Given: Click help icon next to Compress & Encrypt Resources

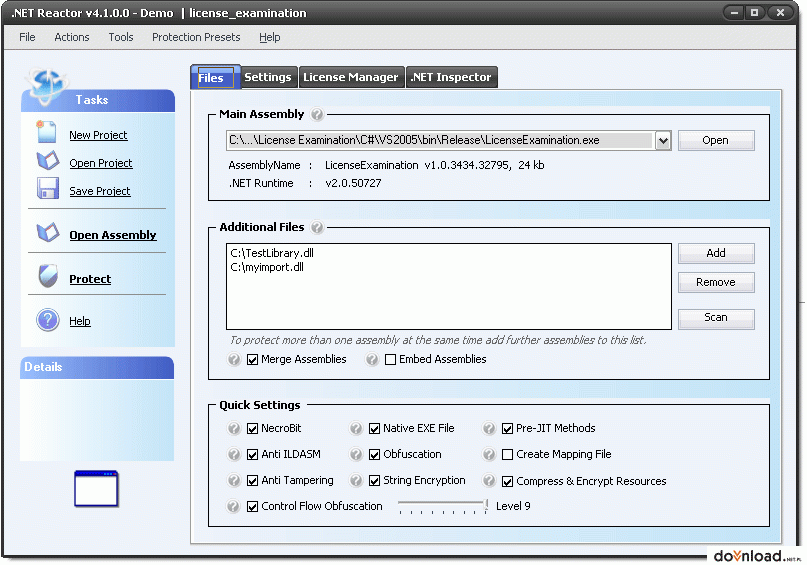Looking at the screenshot, I should point(489,481).
